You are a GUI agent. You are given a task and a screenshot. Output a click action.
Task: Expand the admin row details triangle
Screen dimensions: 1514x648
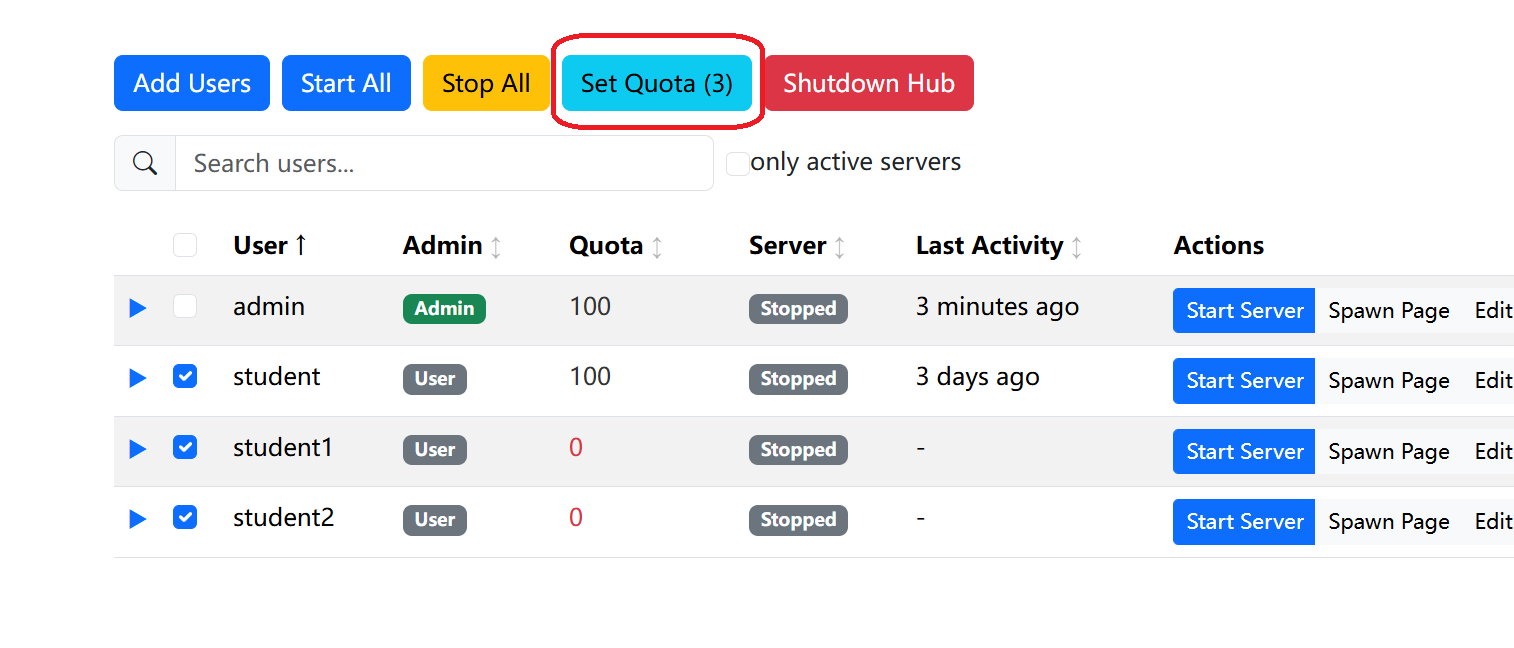pyautogui.click(x=137, y=308)
